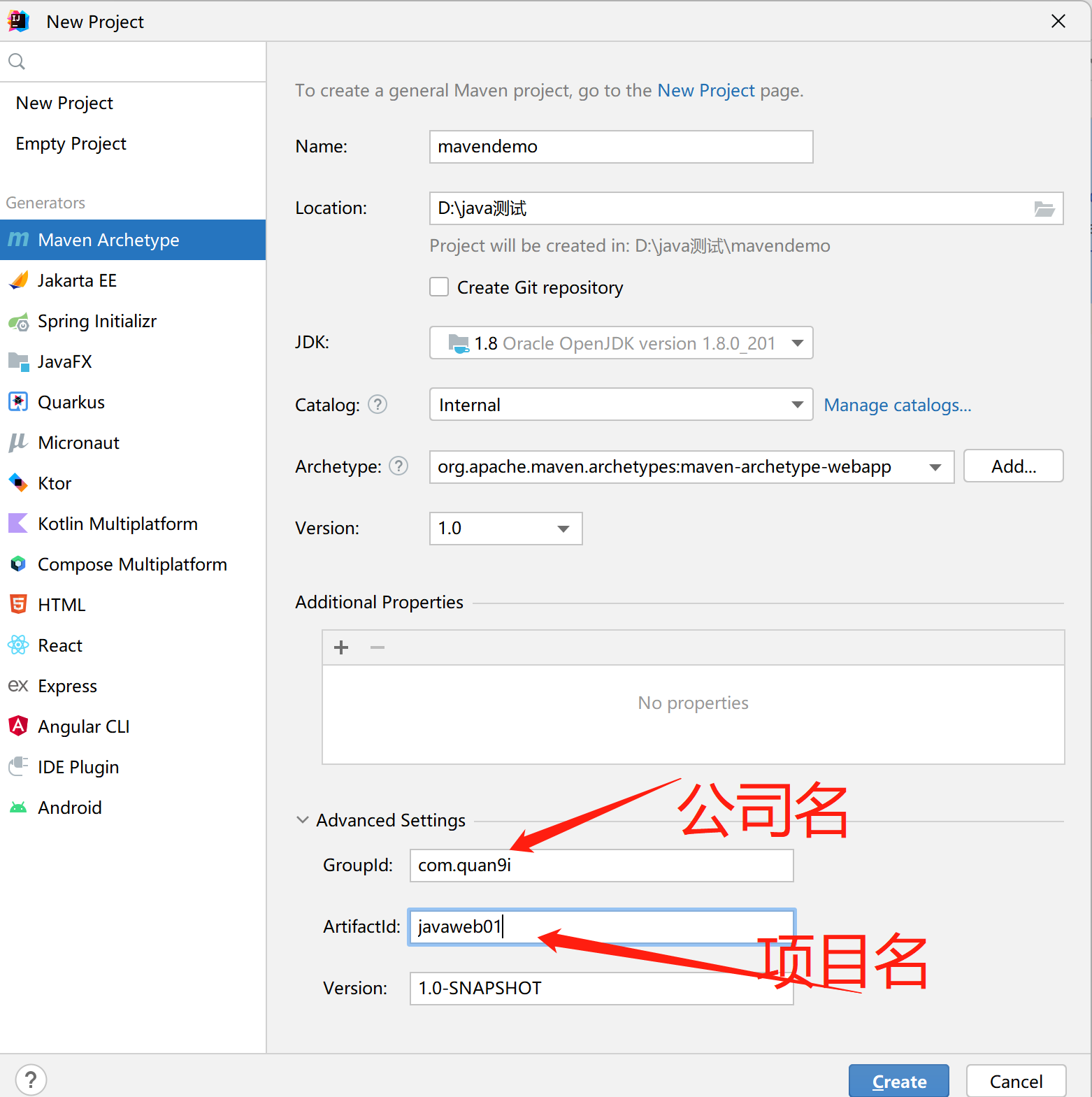1092x1097 pixels.
Task: Select New Project in sidebar
Action: tap(64, 103)
